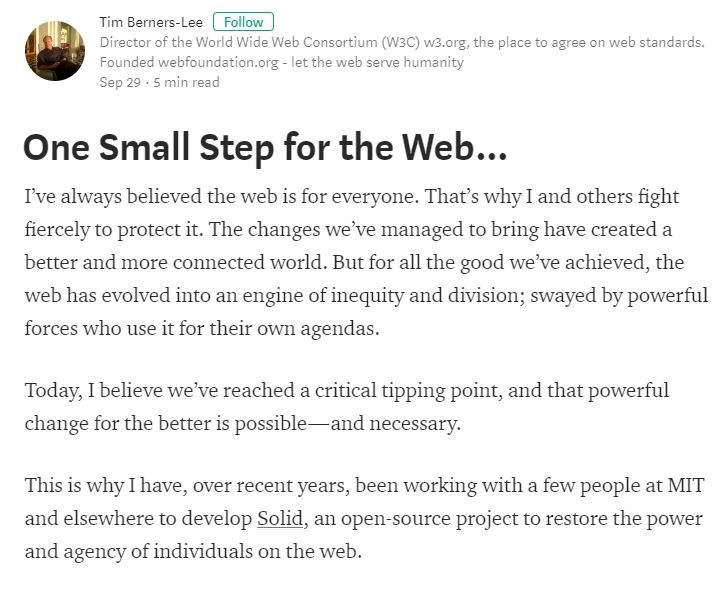Open Tim Berners-Lee's profile photo avatar
The height and width of the screenshot is (592, 725).
click(x=55, y=51)
